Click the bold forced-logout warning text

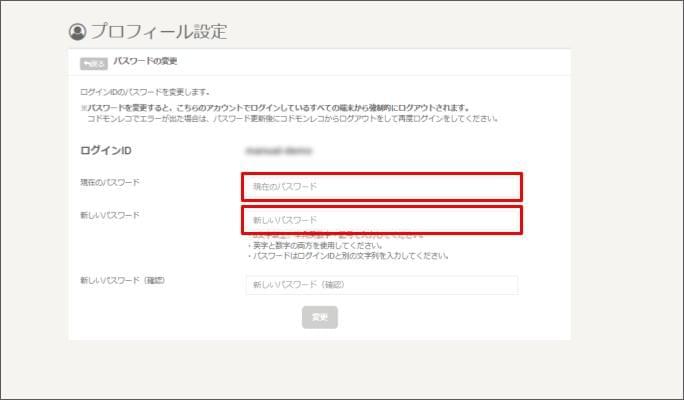pos(275,107)
